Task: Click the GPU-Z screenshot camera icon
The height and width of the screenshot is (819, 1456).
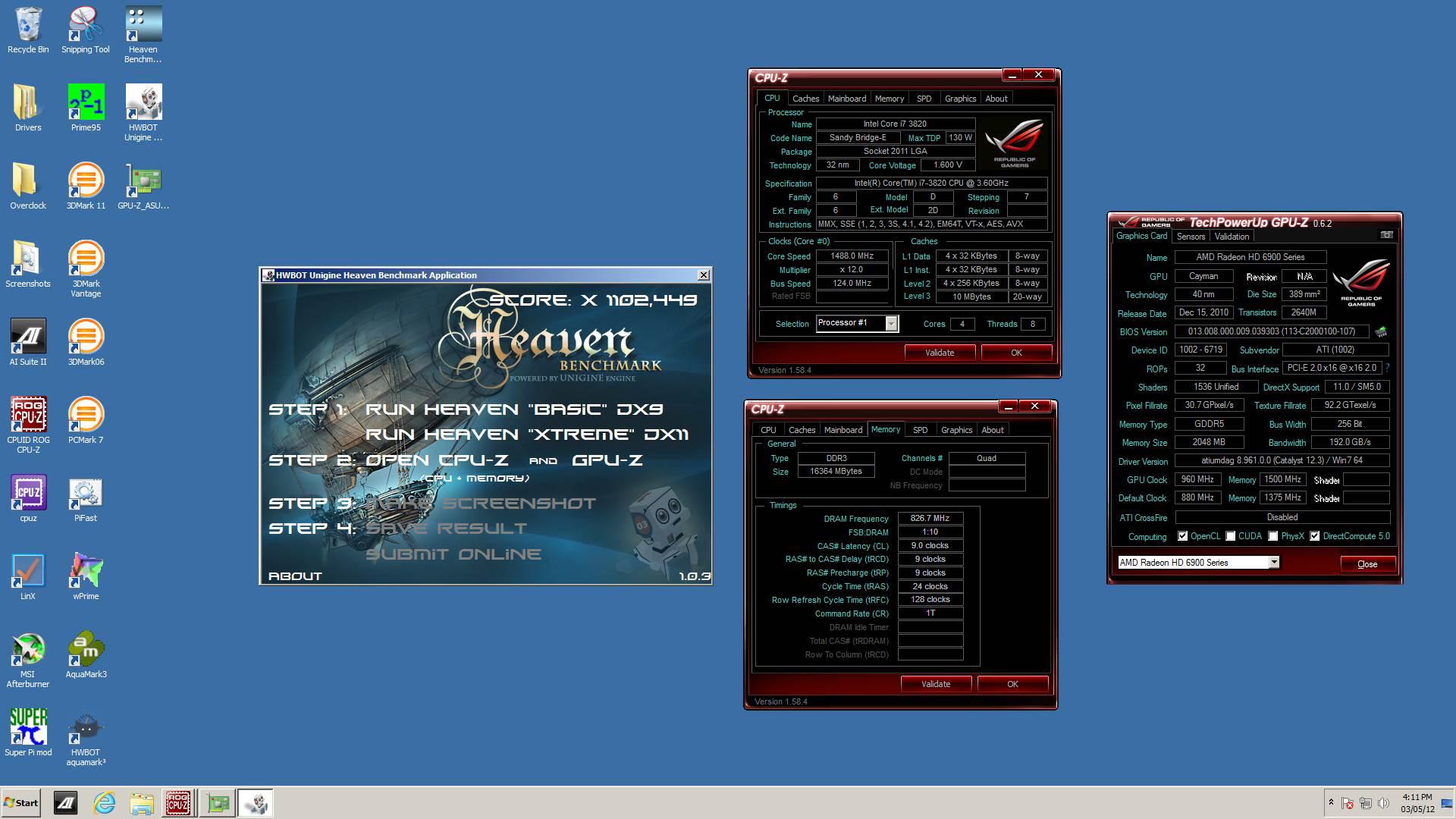Action: [x=1386, y=235]
